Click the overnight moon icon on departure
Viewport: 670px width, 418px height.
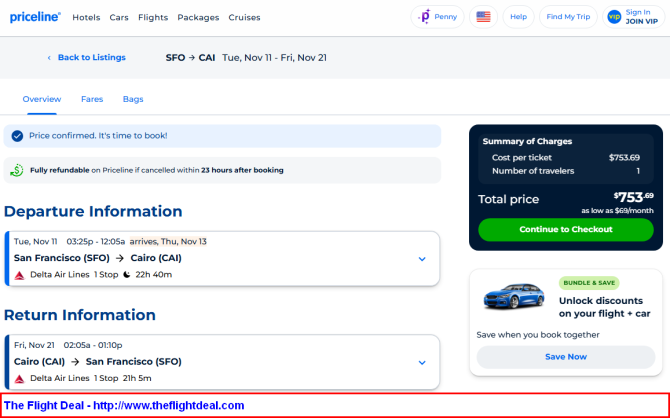(x=126, y=274)
